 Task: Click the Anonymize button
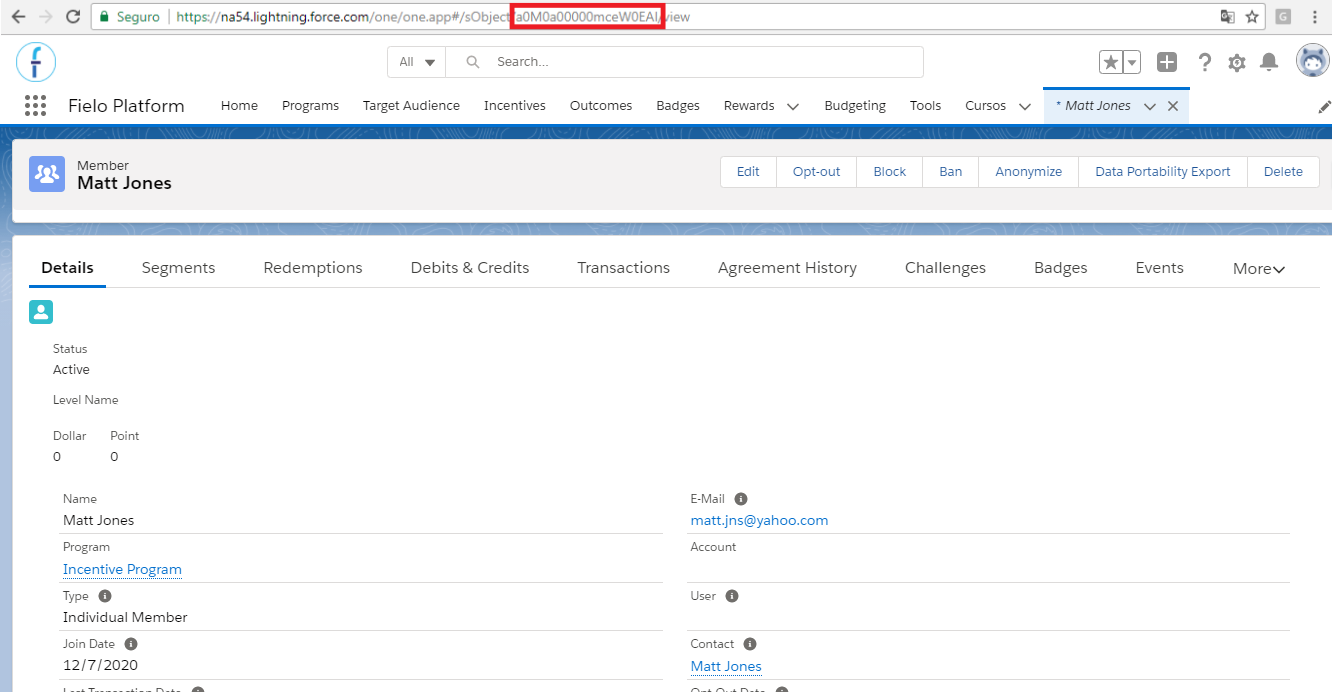pyautogui.click(x=1029, y=171)
